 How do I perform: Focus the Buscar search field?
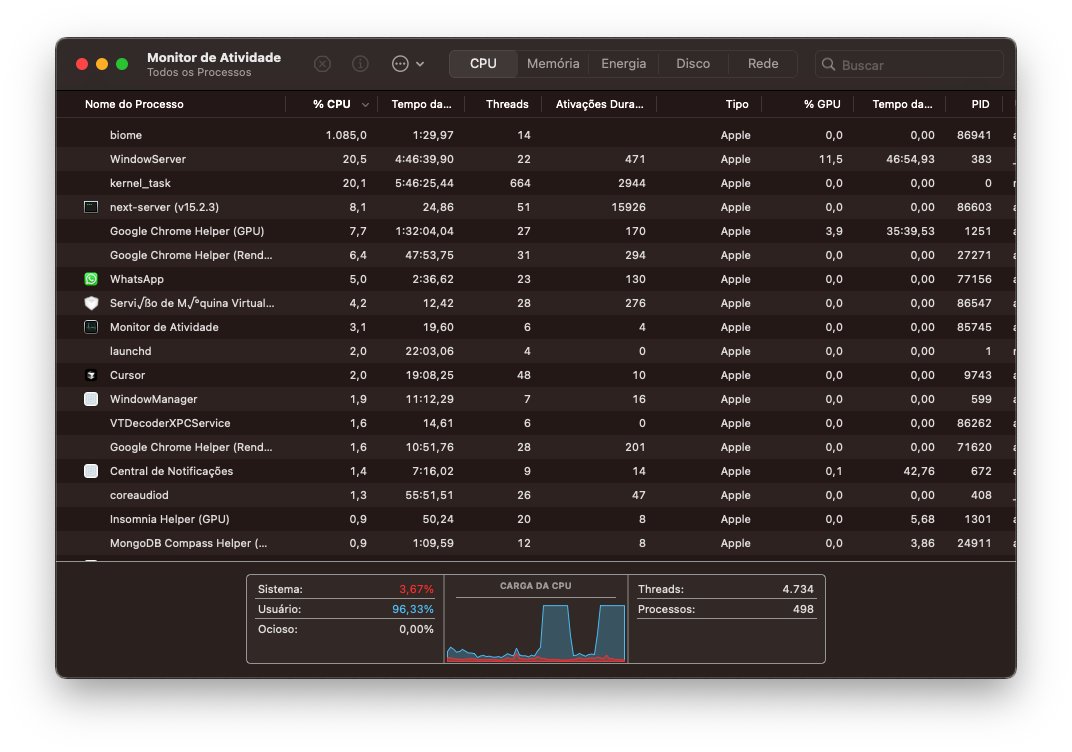tap(909, 64)
